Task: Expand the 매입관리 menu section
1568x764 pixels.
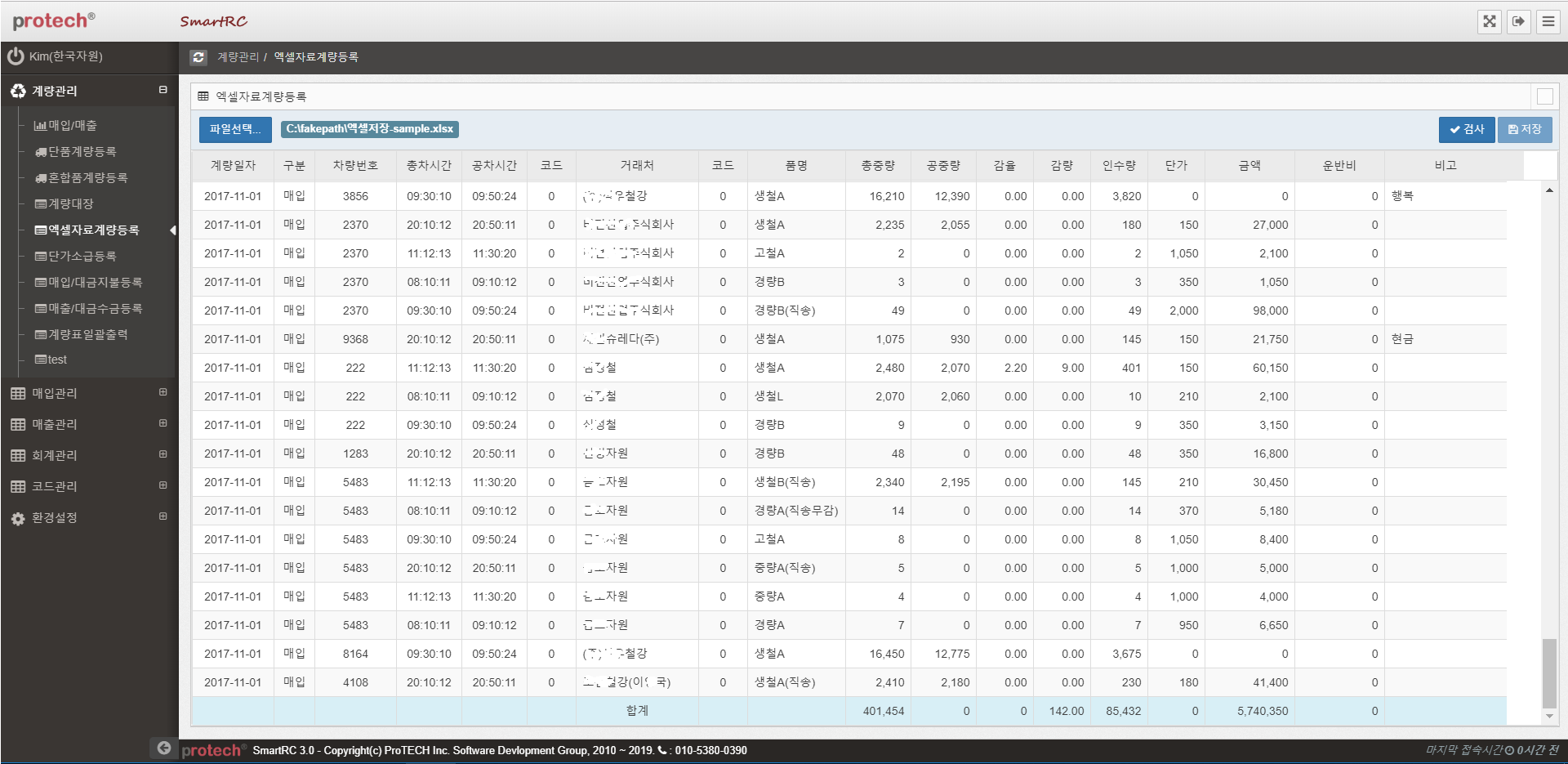Action: [x=163, y=393]
